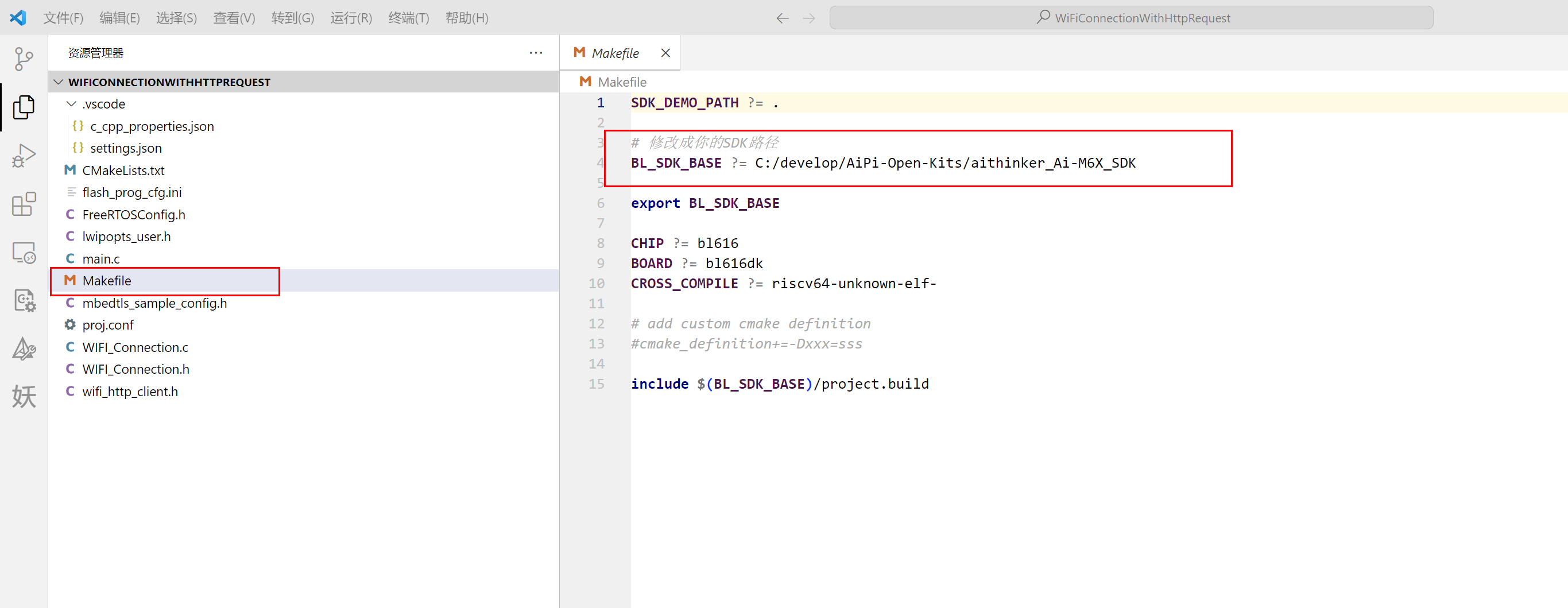Viewport: 1568px width, 608px height.
Task: Click the 'include' keyword on line 15
Action: (x=659, y=384)
